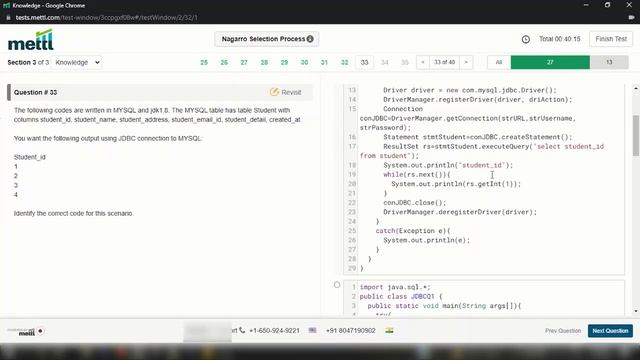This screenshot has width=640, height=360.
Task: Click code line 17 executeQuery statement
Action: pos(482,151)
